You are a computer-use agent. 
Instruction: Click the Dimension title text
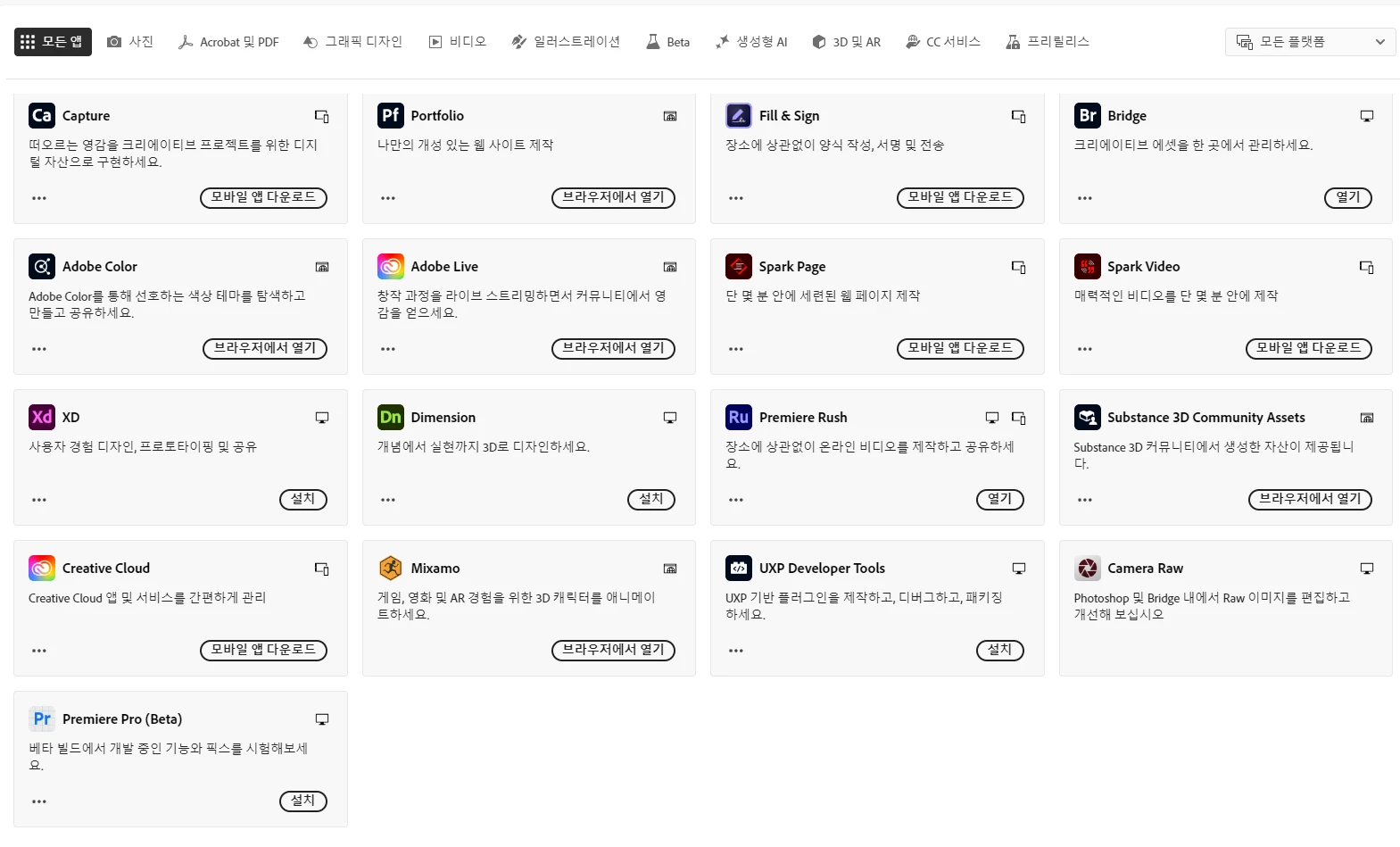tap(443, 418)
